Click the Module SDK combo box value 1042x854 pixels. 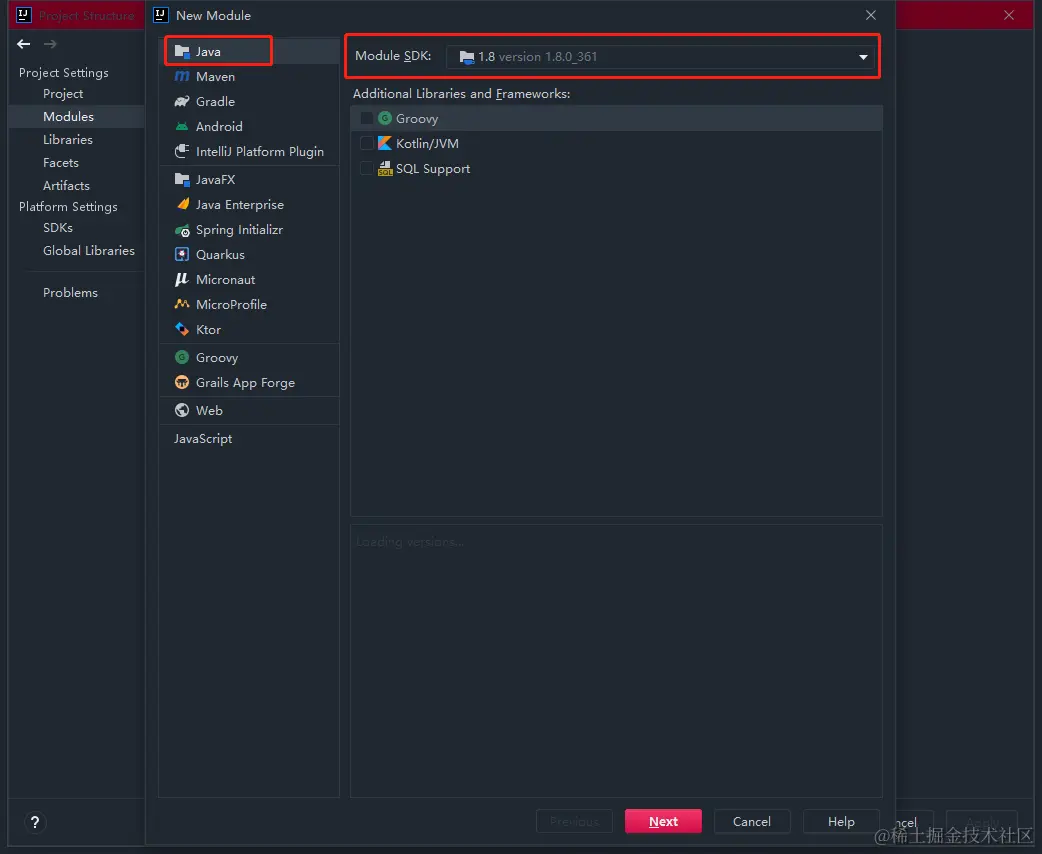[x=660, y=57]
